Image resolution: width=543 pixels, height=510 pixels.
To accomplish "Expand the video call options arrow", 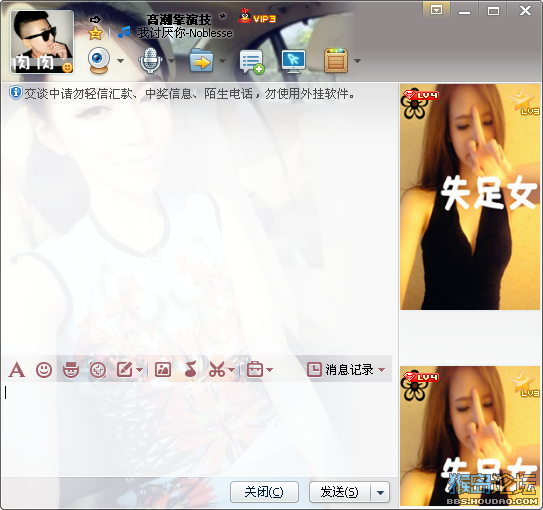I will tap(120, 61).
